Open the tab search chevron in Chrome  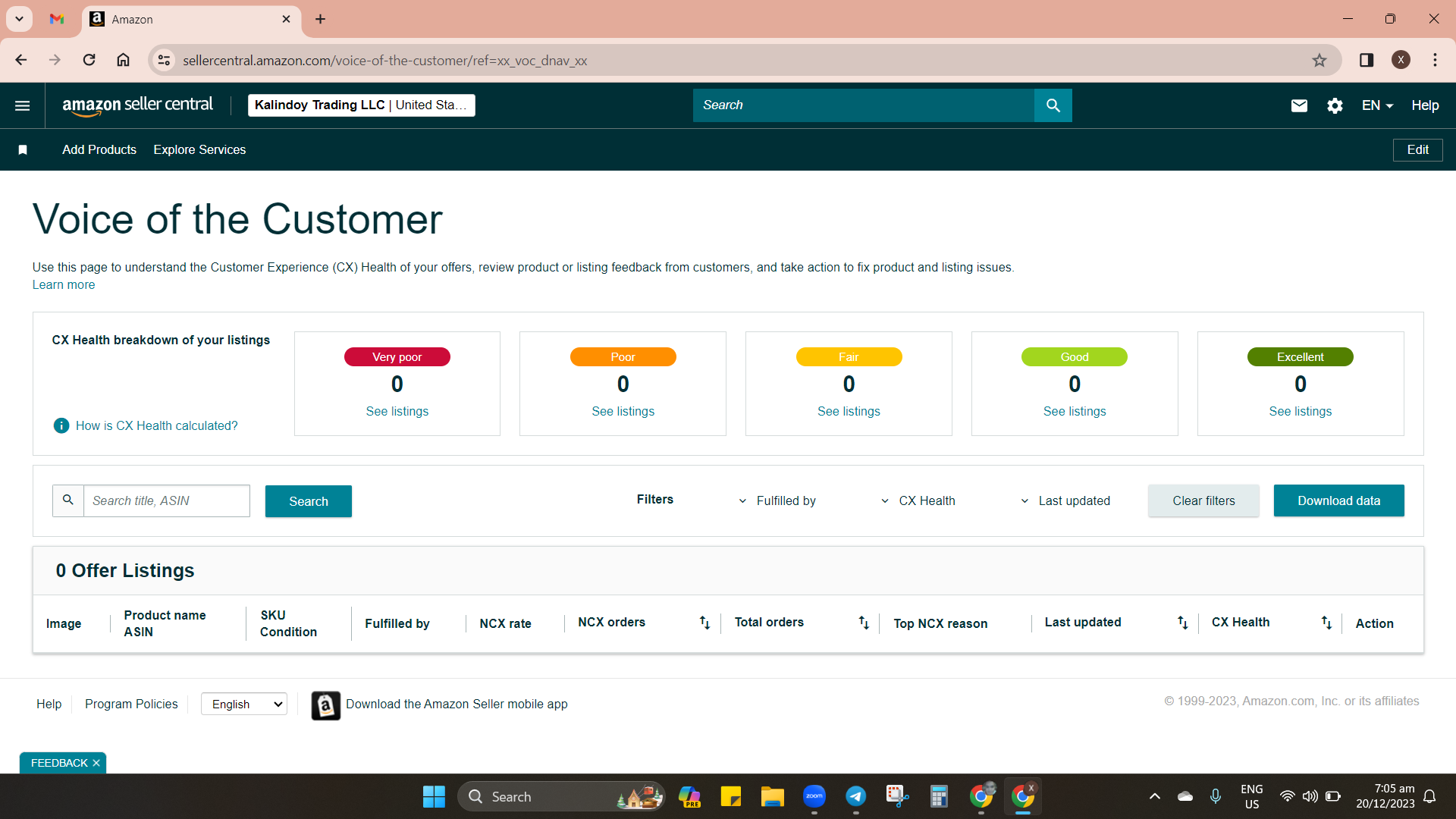tap(19, 19)
